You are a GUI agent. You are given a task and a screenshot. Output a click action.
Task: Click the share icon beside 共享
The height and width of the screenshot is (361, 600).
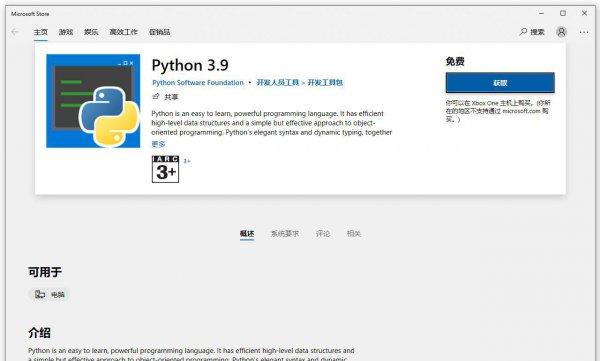click(156, 96)
